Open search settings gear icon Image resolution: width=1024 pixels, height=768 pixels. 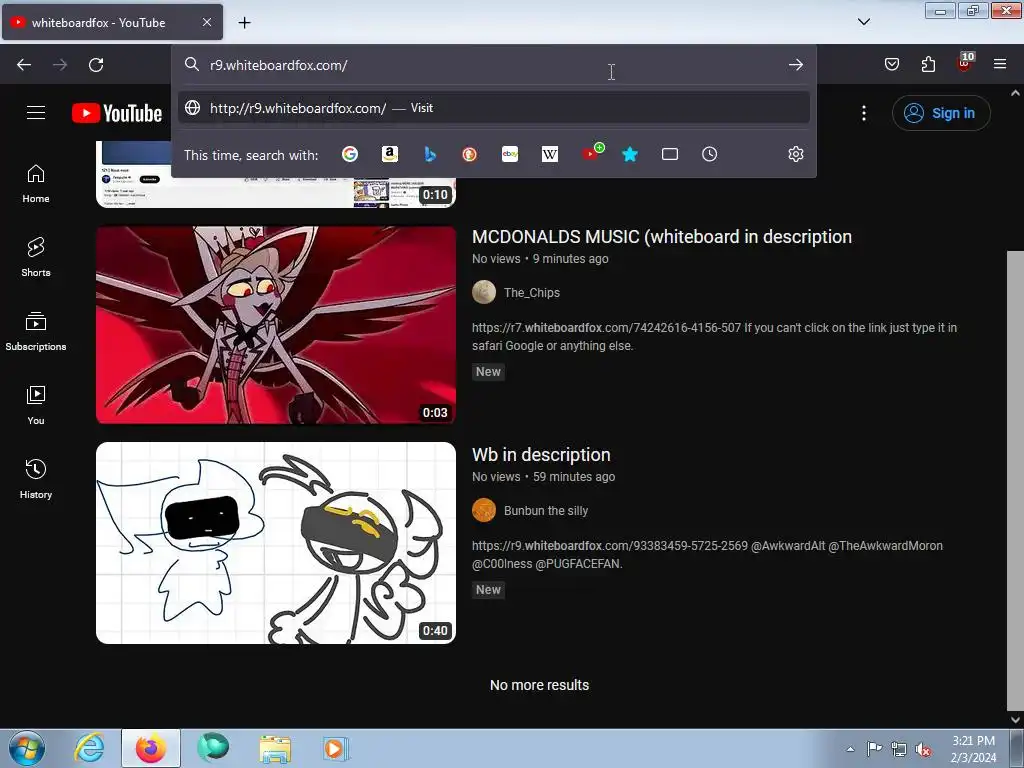point(795,154)
